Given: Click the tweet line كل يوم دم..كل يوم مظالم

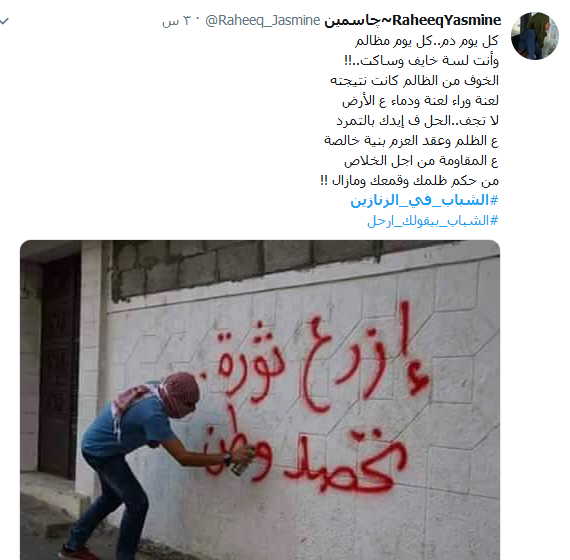Looking at the screenshot, I should (x=426, y=41).
